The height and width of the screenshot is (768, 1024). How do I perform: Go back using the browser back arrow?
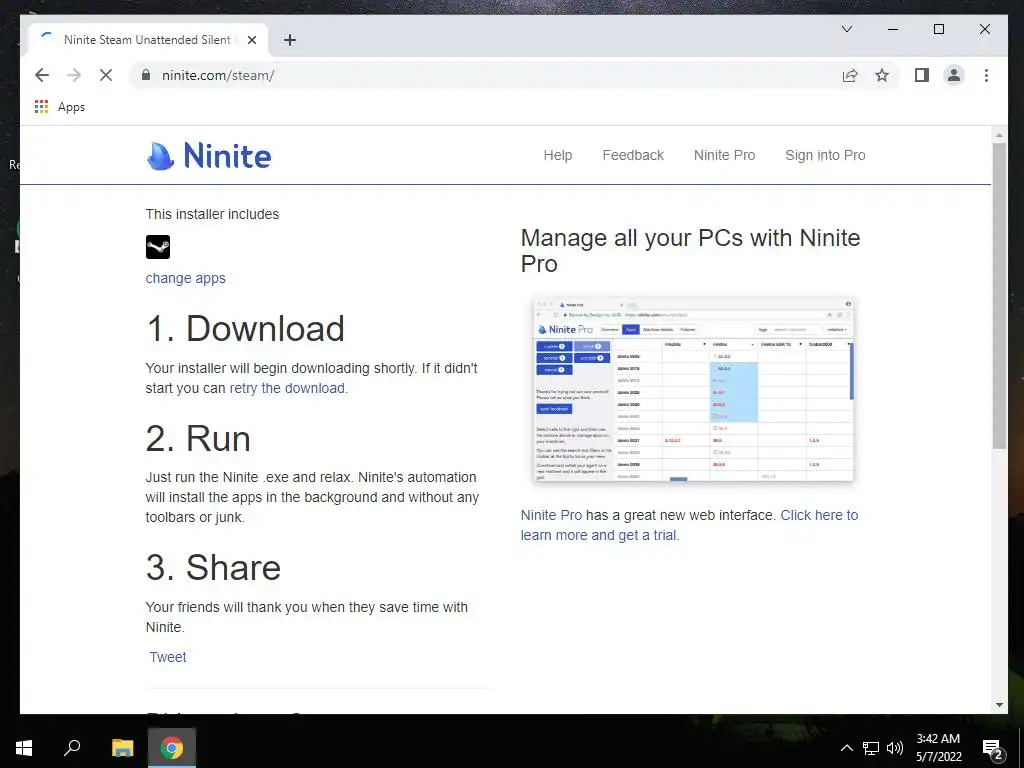pos(42,75)
